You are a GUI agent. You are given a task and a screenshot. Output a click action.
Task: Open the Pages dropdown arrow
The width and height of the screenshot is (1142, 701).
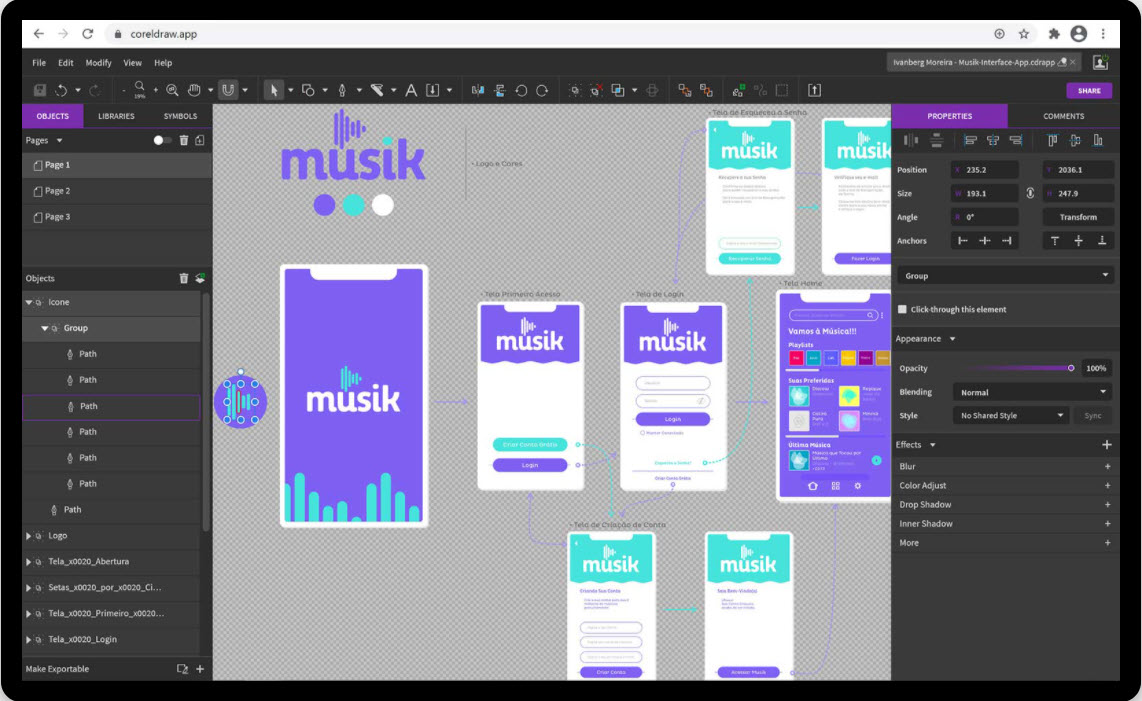(60, 141)
